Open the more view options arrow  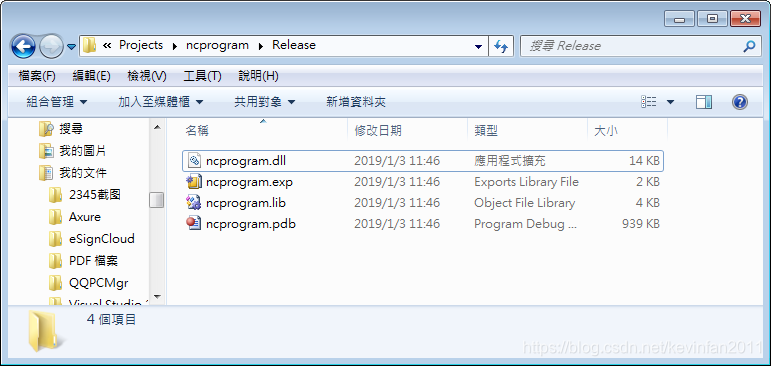tap(670, 102)
